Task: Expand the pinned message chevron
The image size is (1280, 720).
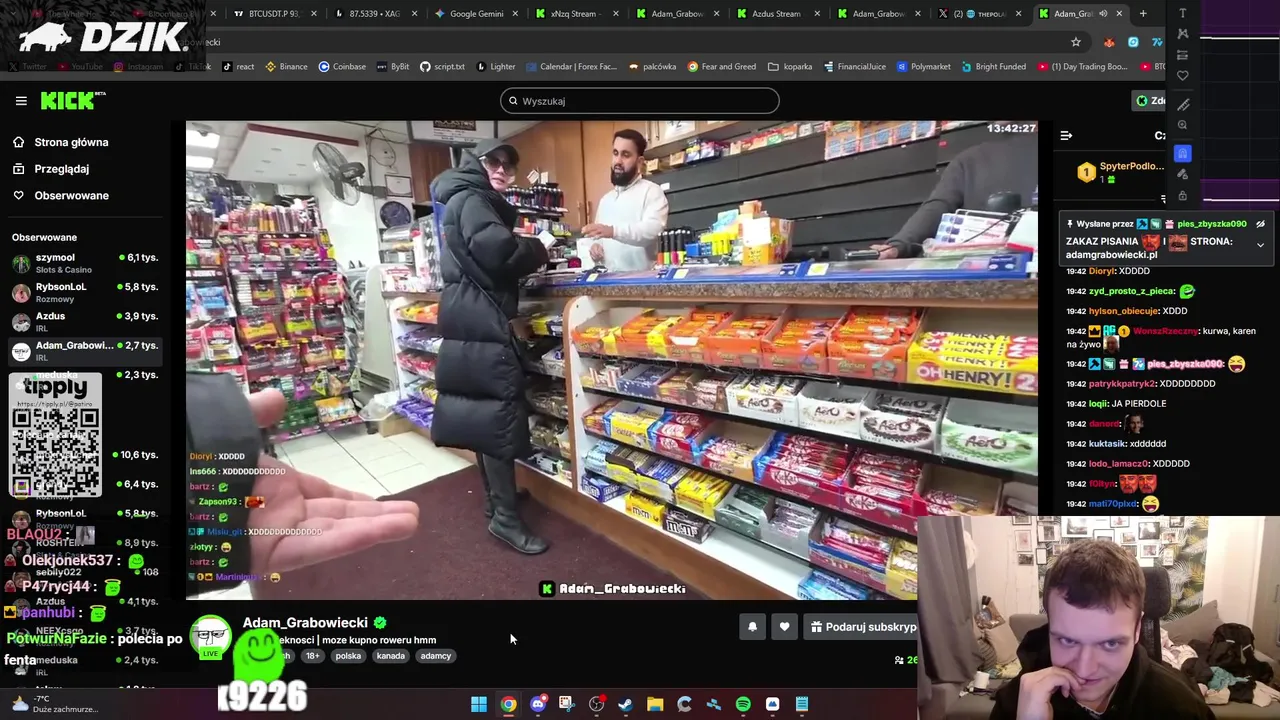Action: coord(1260,245)
